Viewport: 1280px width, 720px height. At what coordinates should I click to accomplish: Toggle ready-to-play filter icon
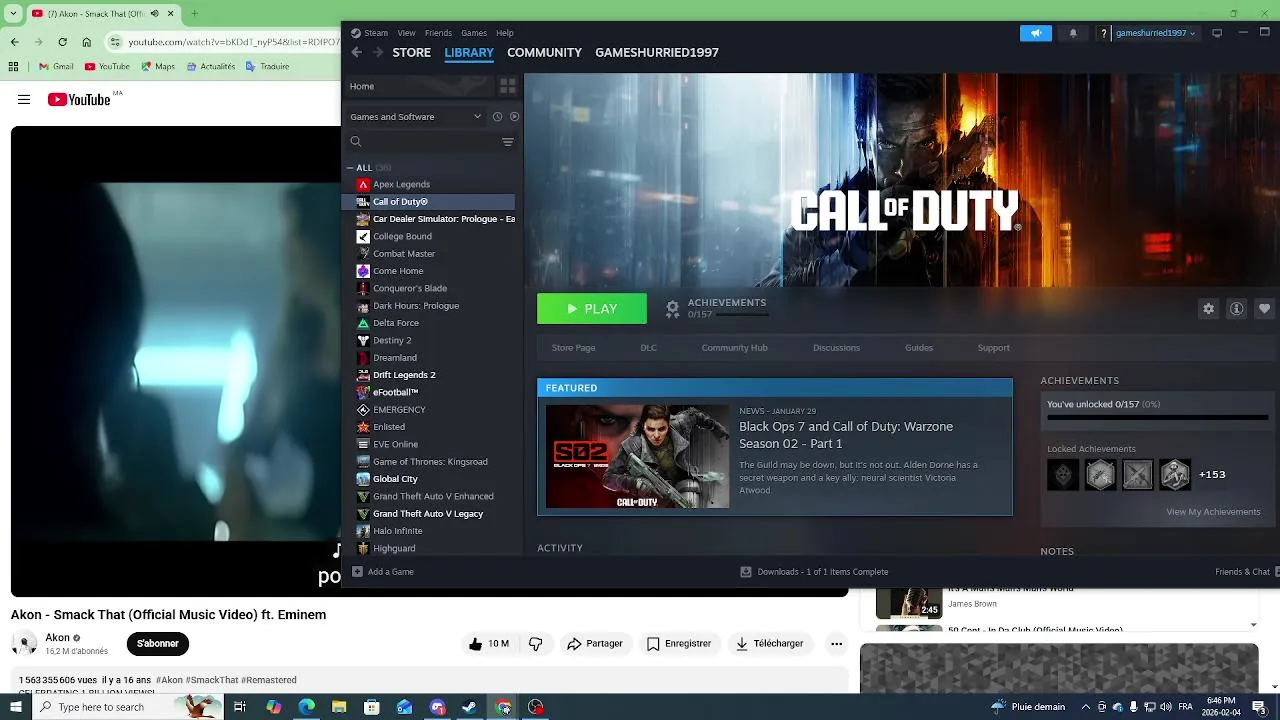tap(514, 117)
